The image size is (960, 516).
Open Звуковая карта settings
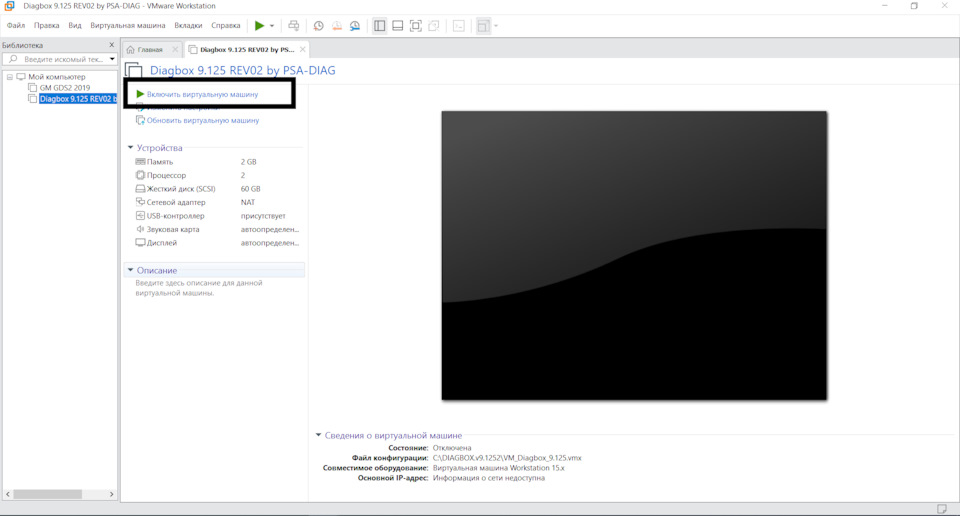point(173,230)
